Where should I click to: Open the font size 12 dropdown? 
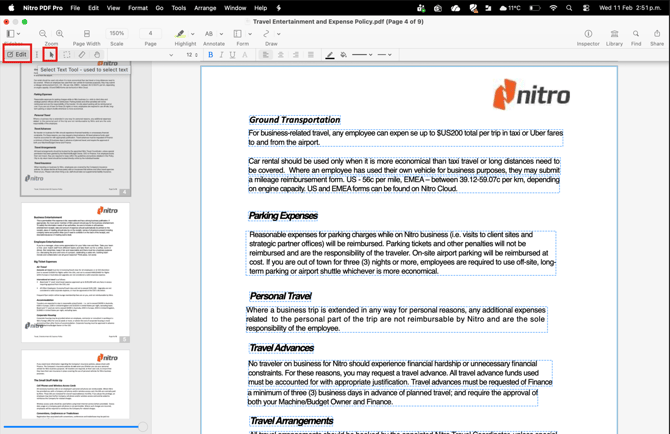[192, 55]
